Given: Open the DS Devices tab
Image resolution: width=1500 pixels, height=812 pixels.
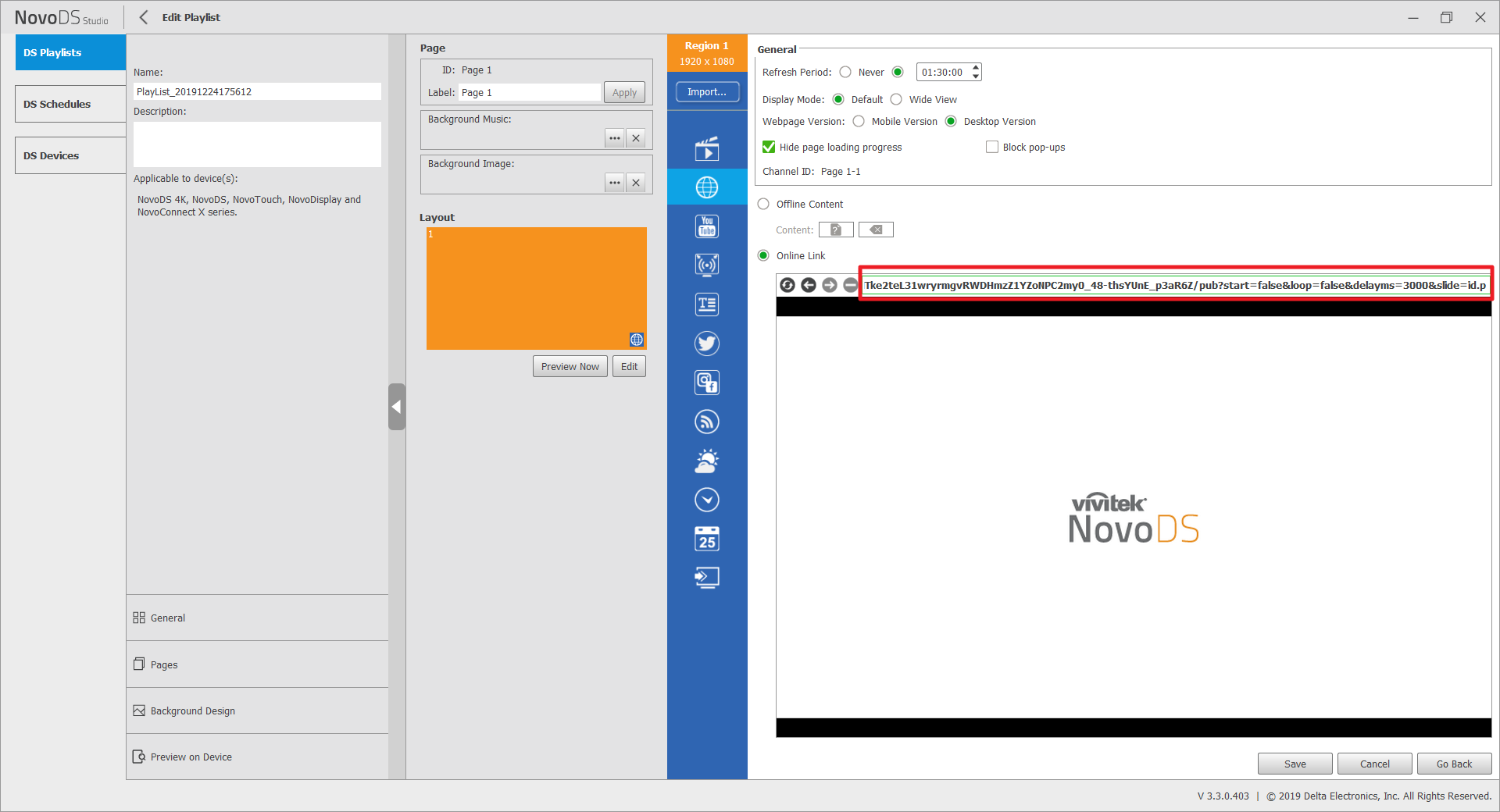Looking at the screenshot, I should click(x=70, y=155).
